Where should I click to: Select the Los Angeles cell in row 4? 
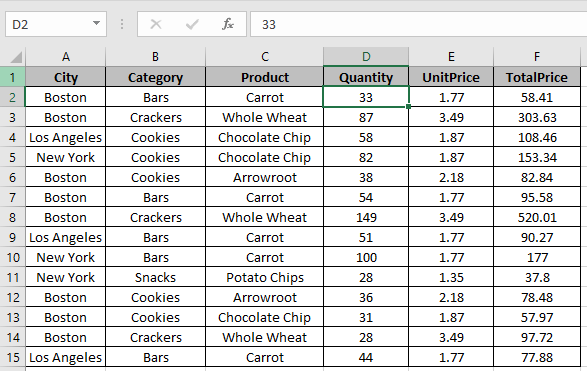click(66, 137)
